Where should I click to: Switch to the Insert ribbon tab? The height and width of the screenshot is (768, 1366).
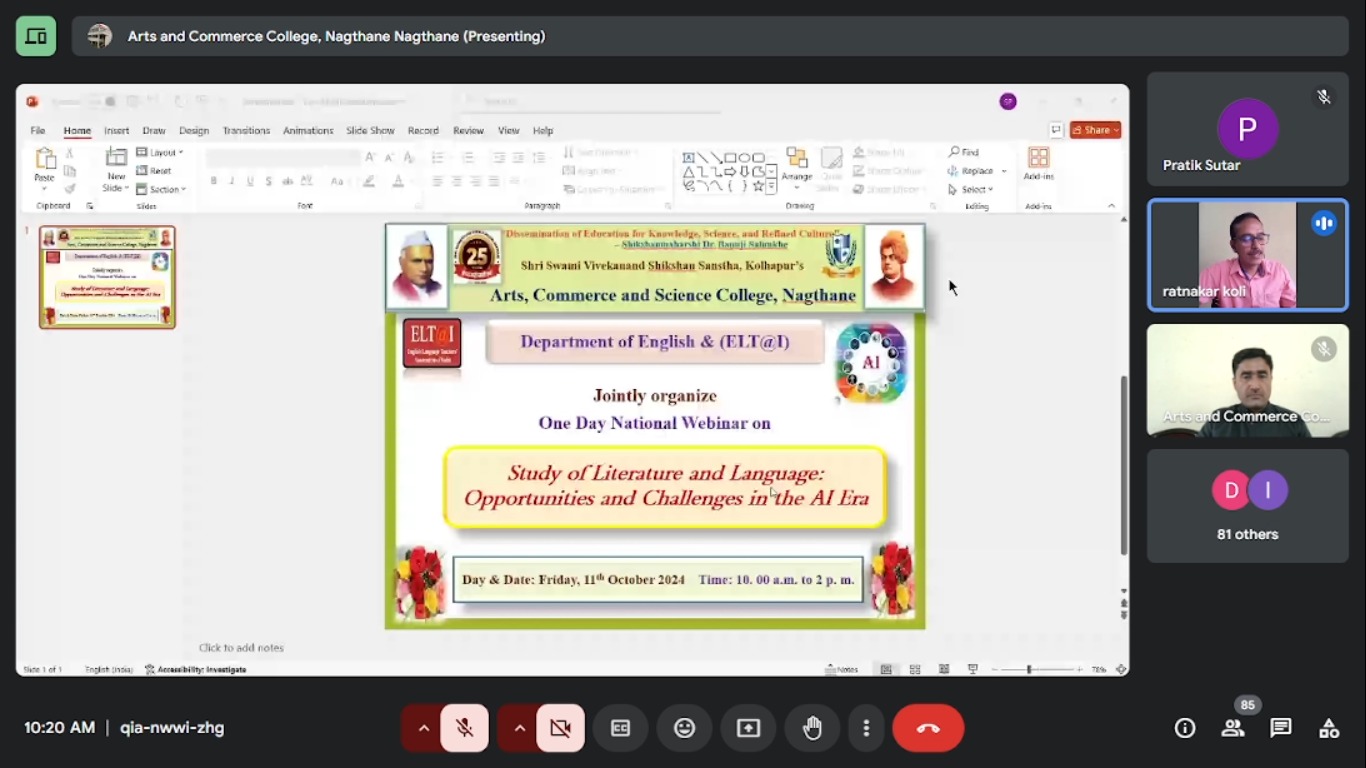tap(117, 131)
